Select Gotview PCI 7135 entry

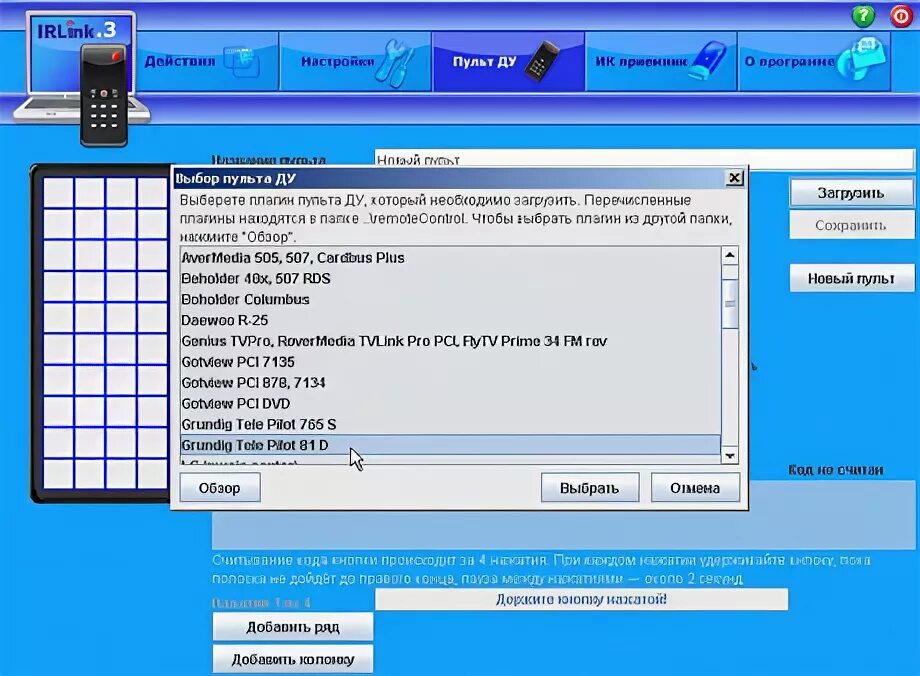450,362
